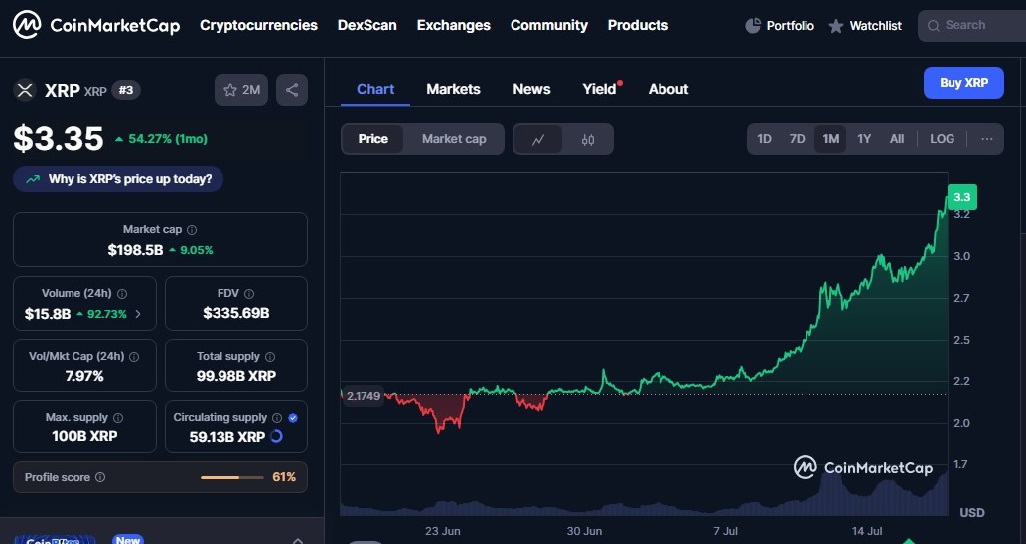
Task: Click the Buy XRP button
Action: click(x=963, y=83)
